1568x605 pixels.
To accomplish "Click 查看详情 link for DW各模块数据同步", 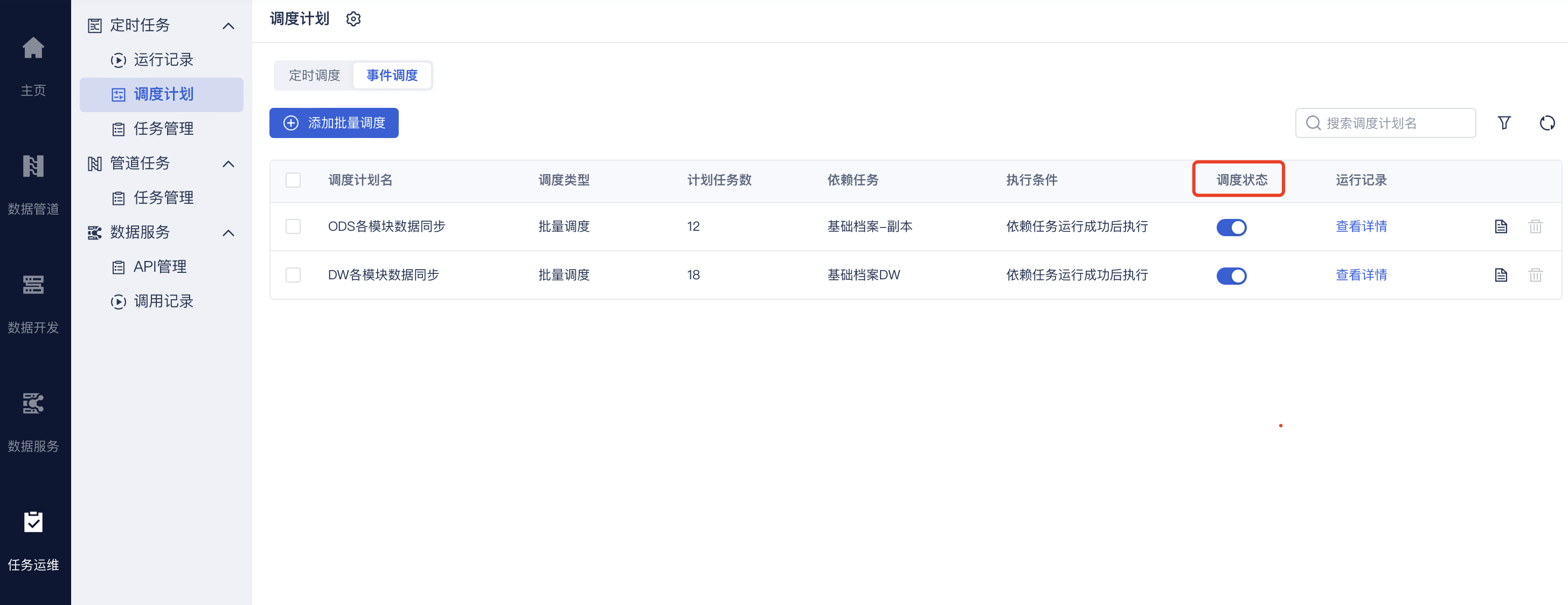I will pos(1361,276).
